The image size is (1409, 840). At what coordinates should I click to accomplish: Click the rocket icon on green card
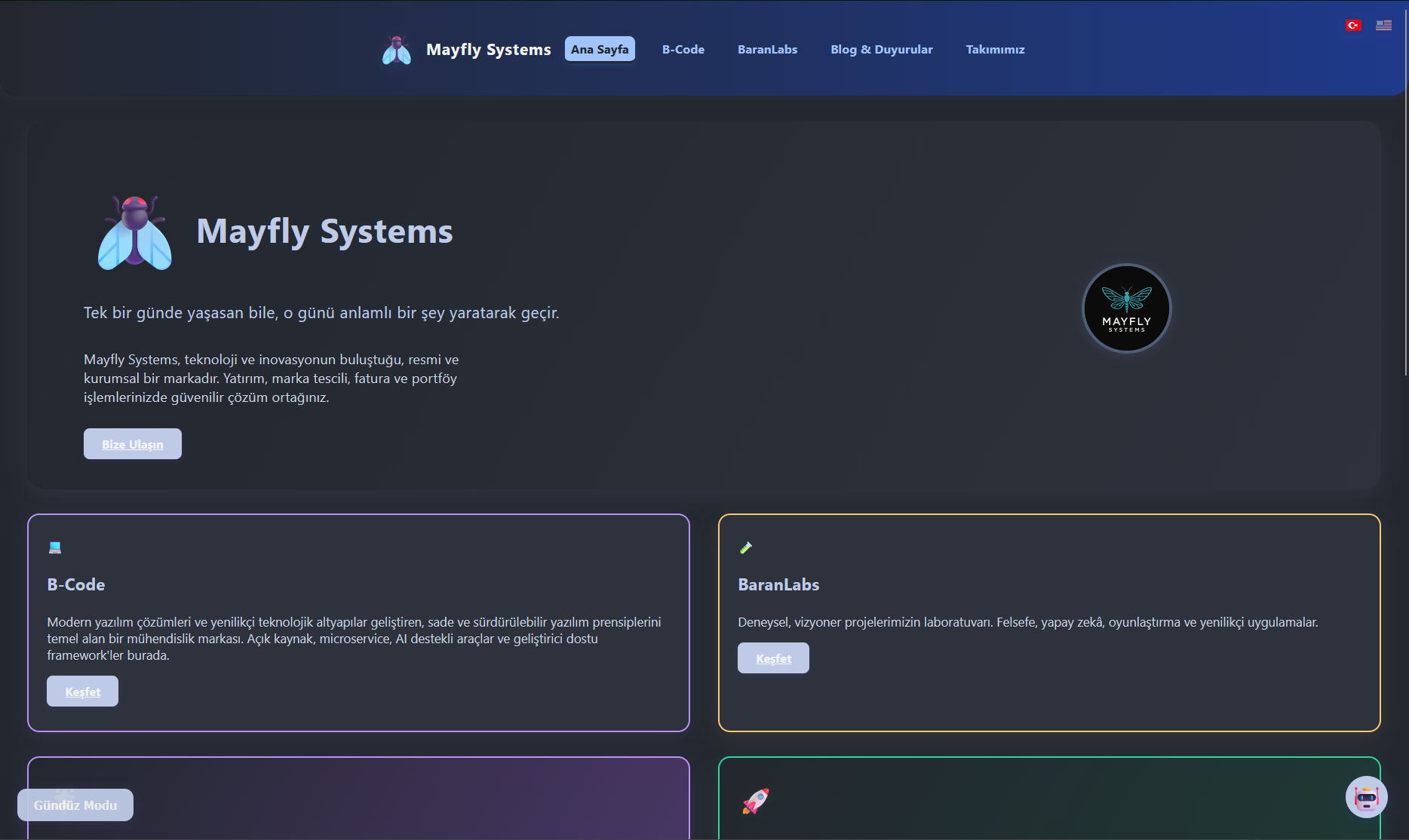click(755, 801)
